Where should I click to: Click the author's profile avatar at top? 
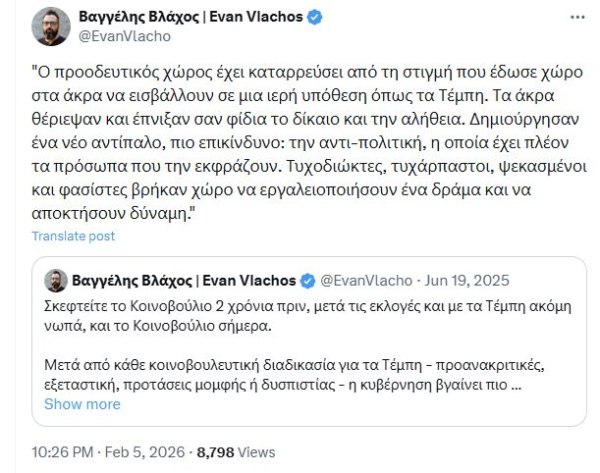pos(50,27)
